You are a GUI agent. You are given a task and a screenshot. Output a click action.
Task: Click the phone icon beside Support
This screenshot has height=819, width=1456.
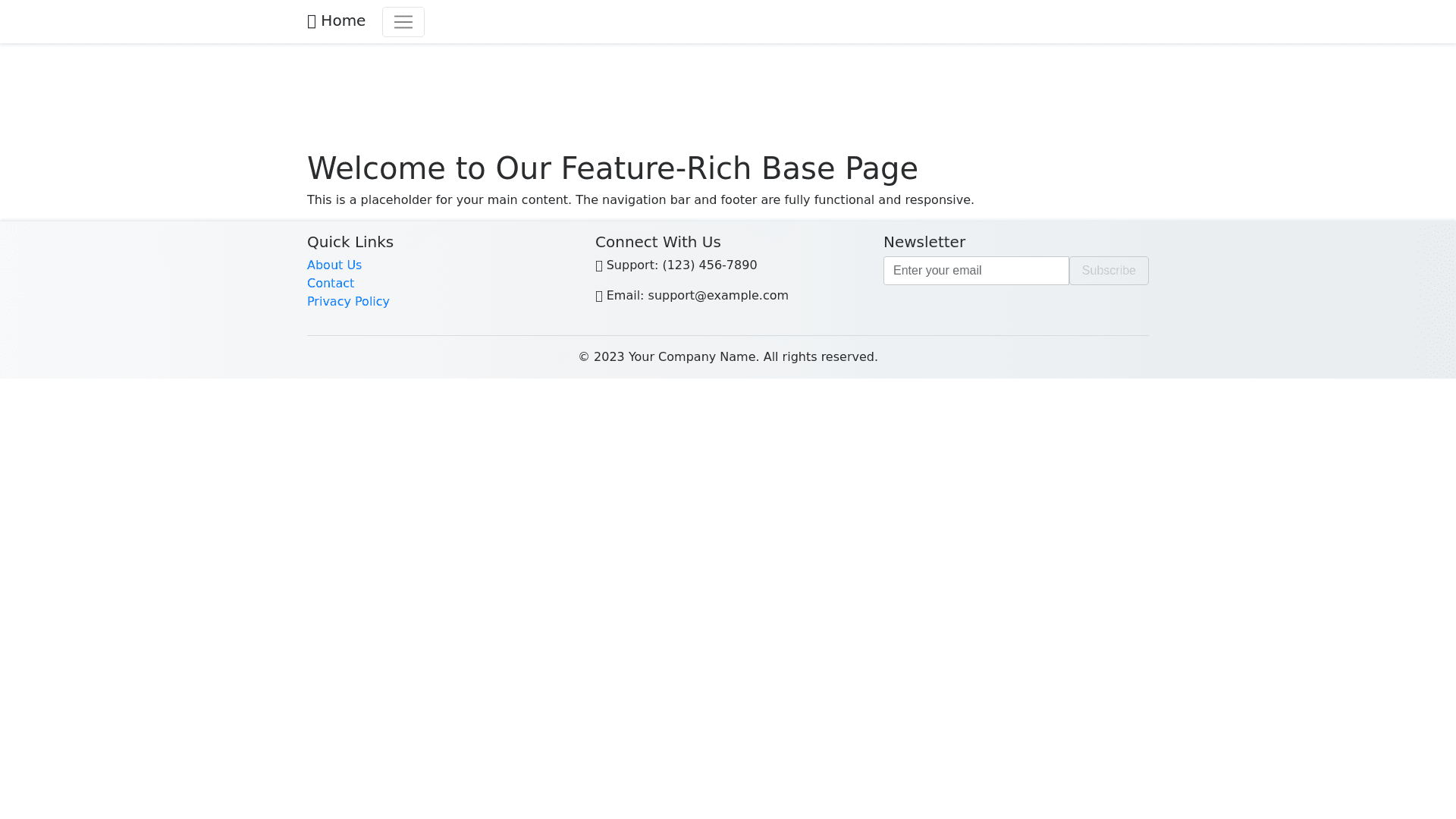(x=599, y=266)
